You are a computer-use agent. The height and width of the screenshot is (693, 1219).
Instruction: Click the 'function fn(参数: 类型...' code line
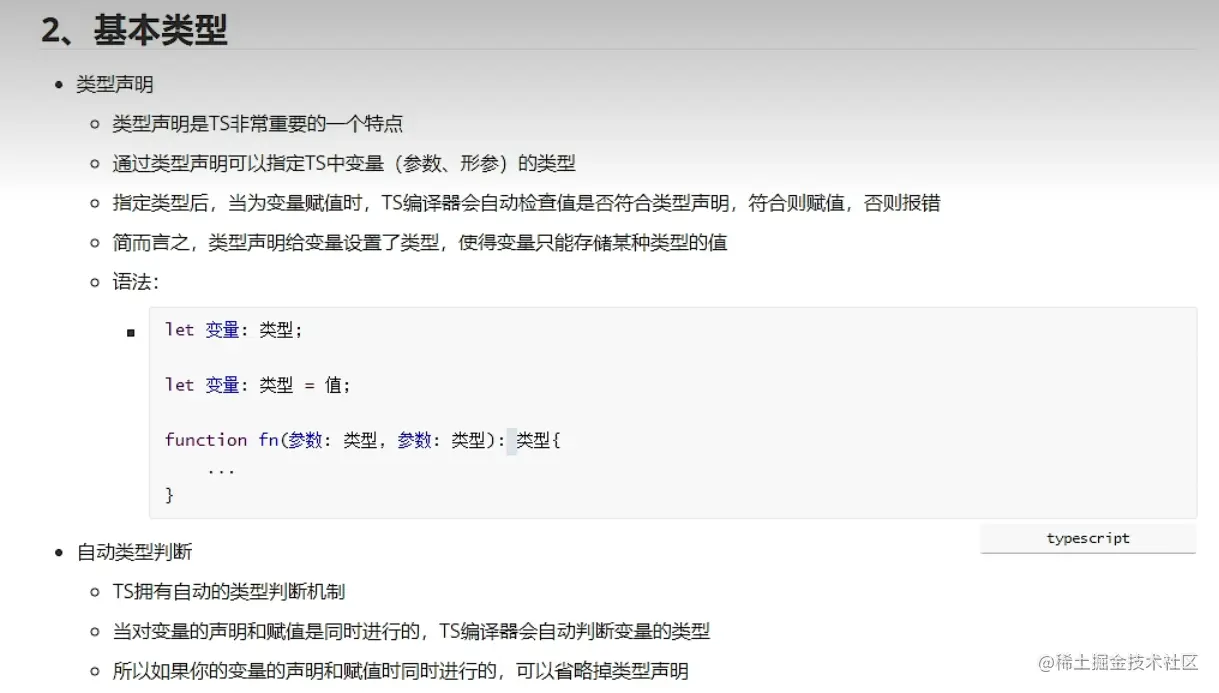point(363,440)
